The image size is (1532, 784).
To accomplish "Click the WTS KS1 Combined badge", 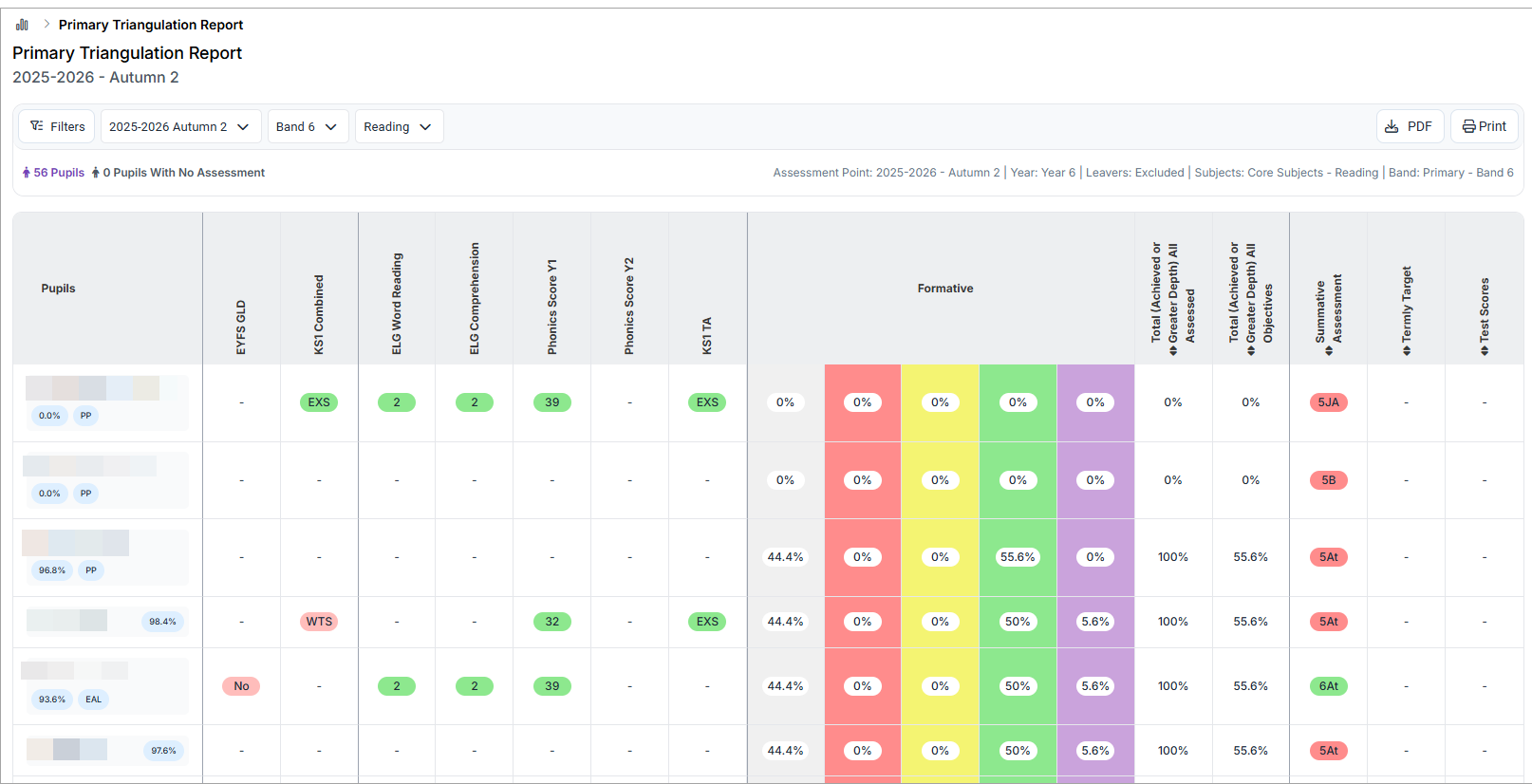I will [319, 622].
